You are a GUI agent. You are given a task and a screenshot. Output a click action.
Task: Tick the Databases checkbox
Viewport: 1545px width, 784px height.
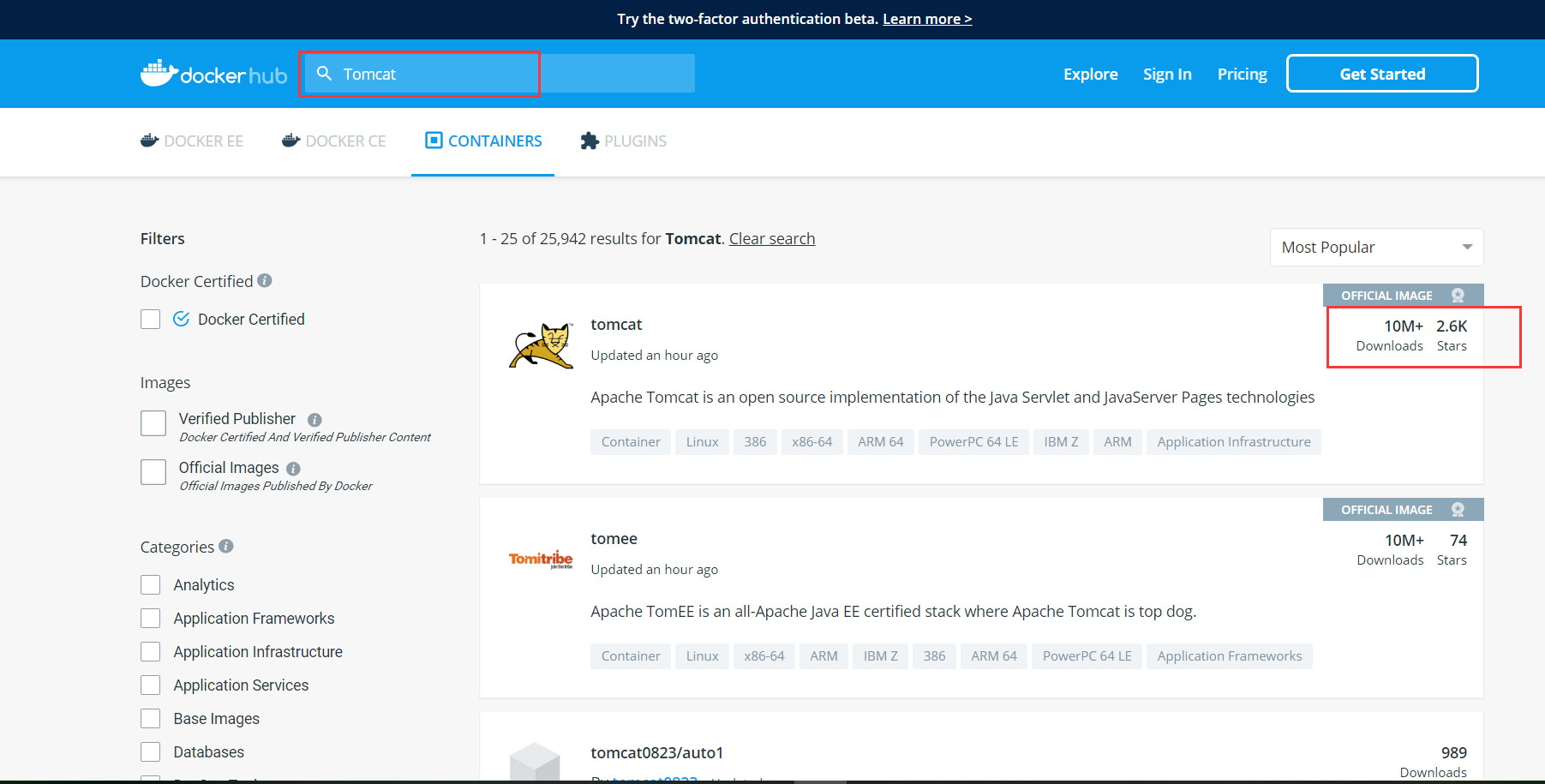[x=151, y=751]
